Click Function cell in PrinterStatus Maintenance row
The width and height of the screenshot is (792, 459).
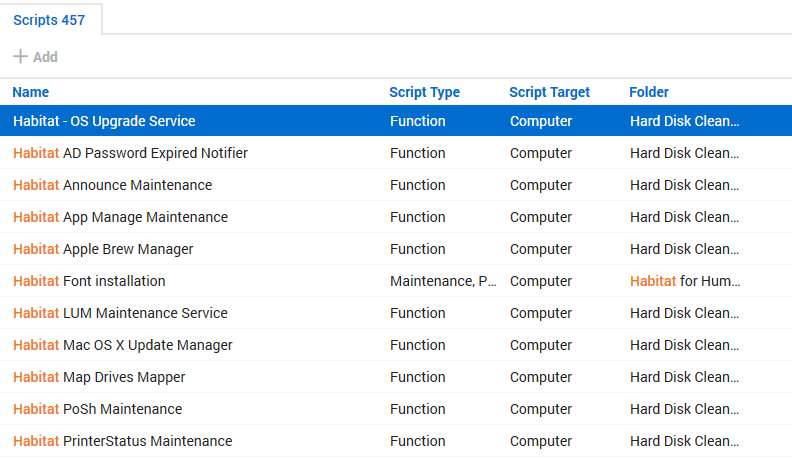click(418, 441)
